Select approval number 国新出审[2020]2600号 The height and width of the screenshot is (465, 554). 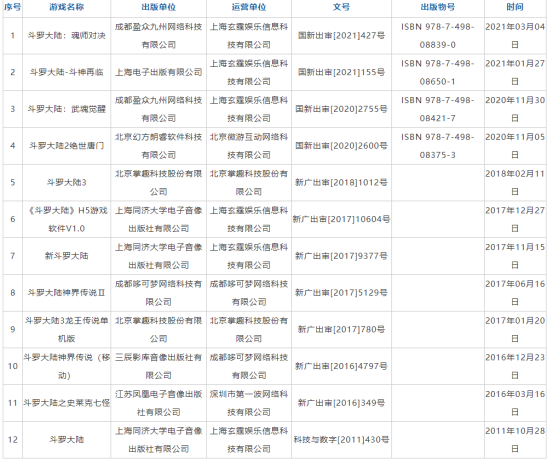tap(341, 146)
